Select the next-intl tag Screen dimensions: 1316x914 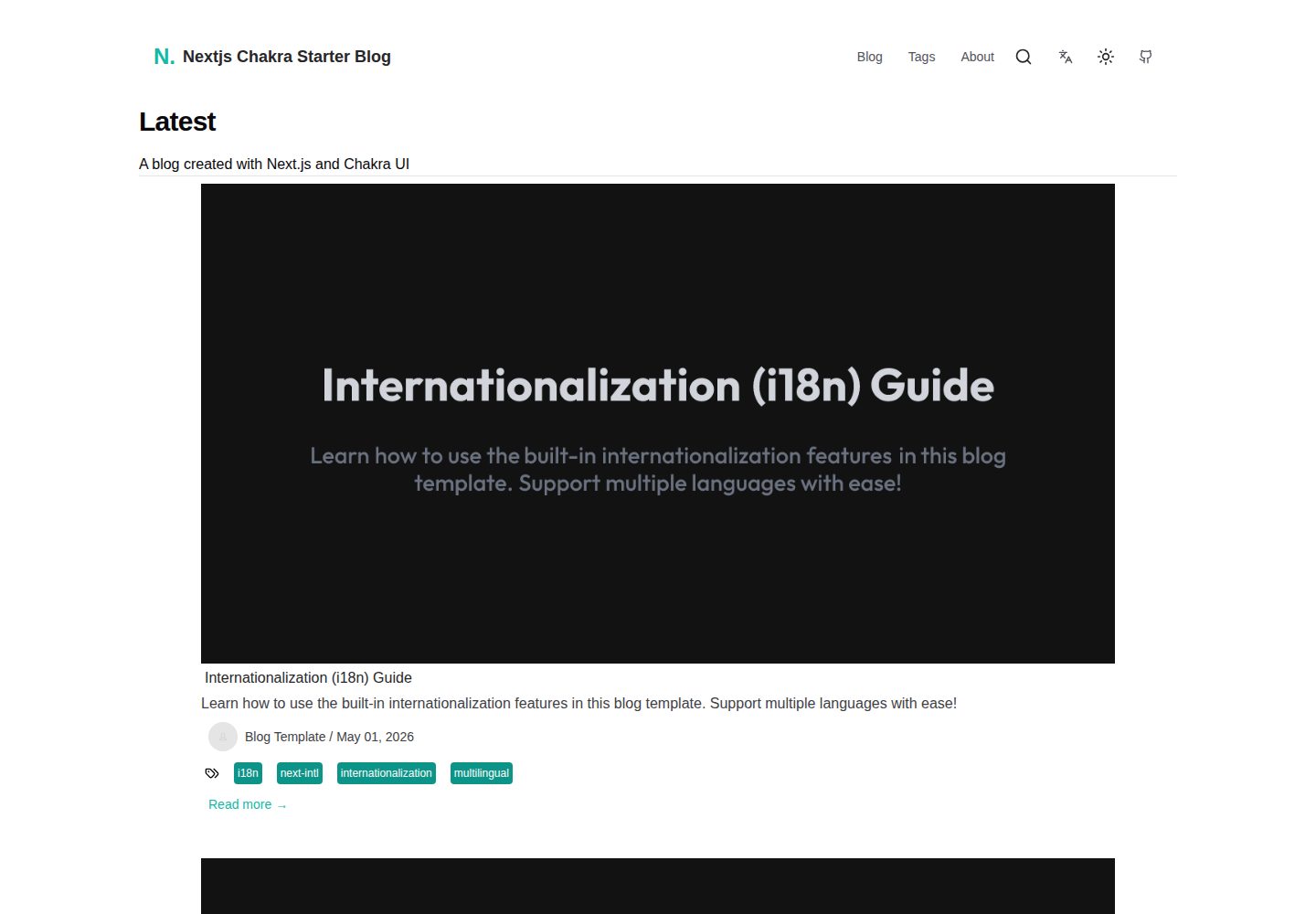click(x=300, y=773)
